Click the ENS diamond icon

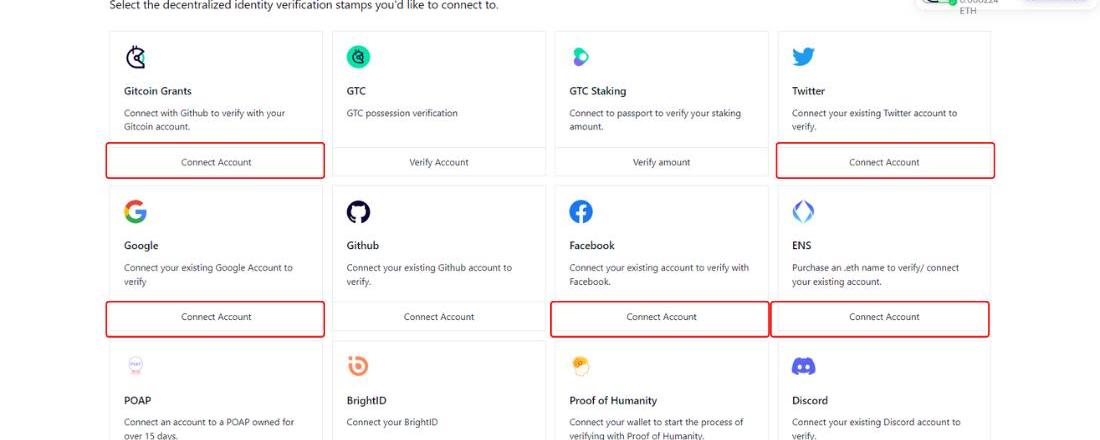tap(803, 211)
